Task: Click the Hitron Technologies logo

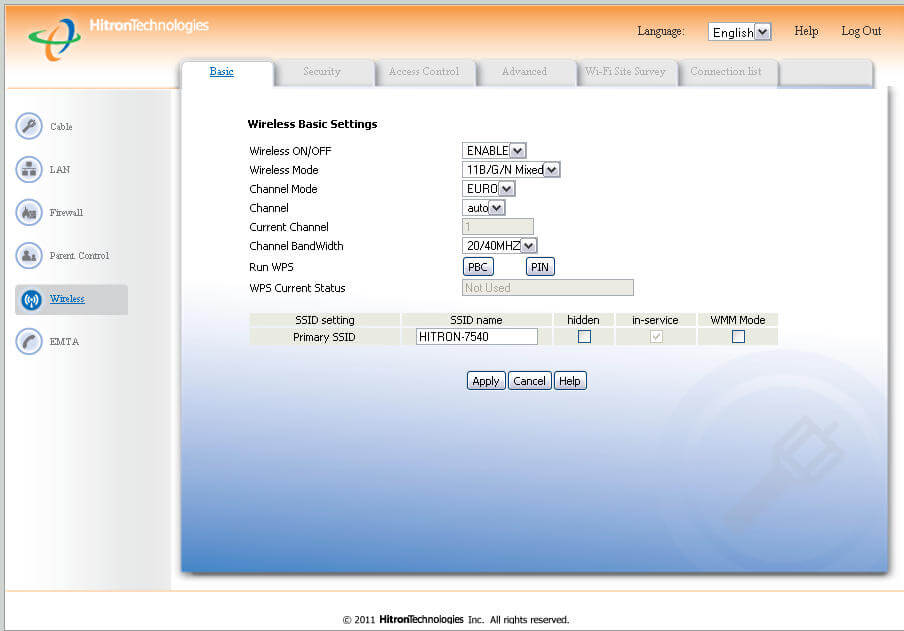Action: pyautogui.click(x=118, y=34)
